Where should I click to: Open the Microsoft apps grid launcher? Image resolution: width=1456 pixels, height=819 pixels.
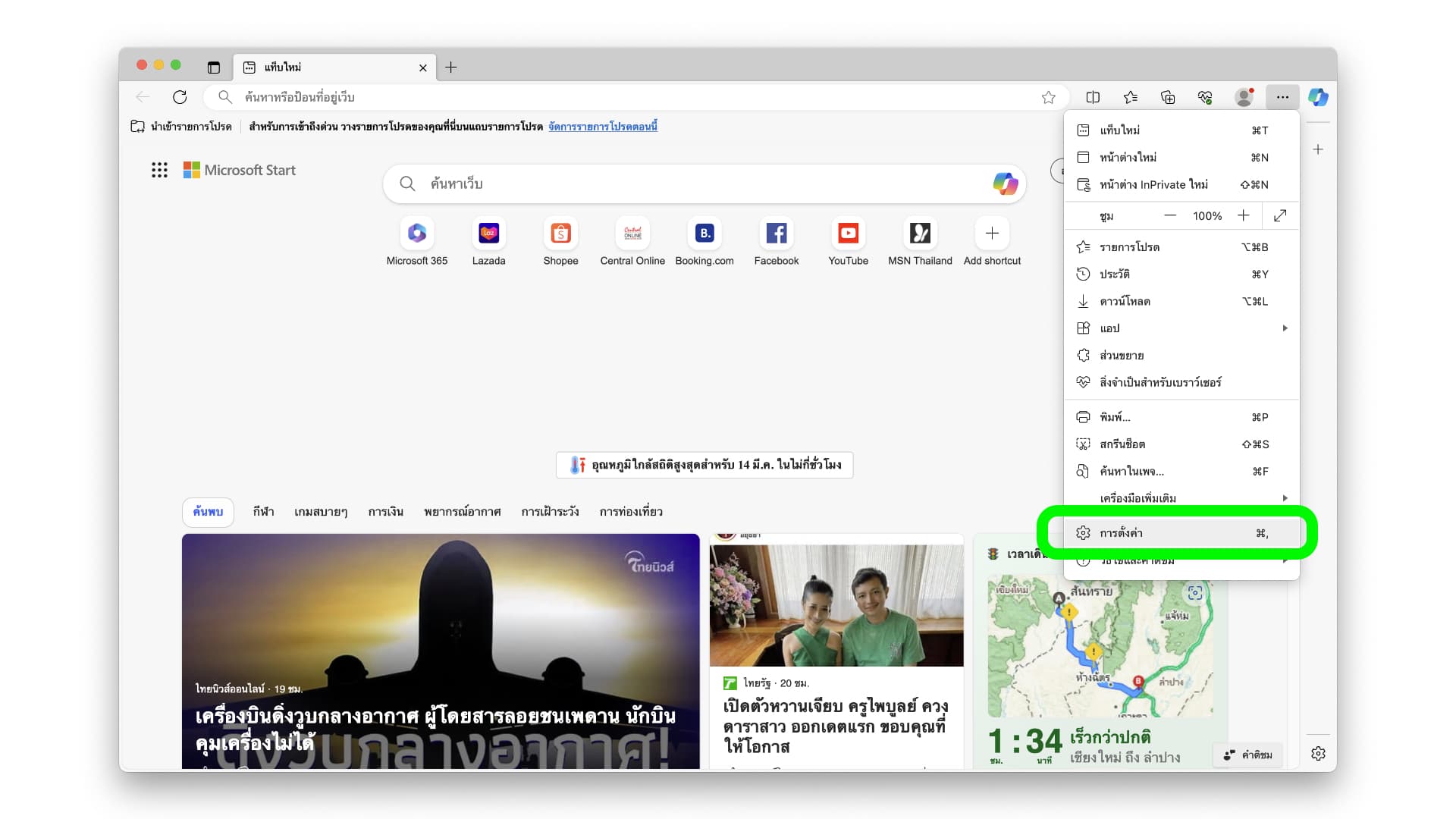159,170
